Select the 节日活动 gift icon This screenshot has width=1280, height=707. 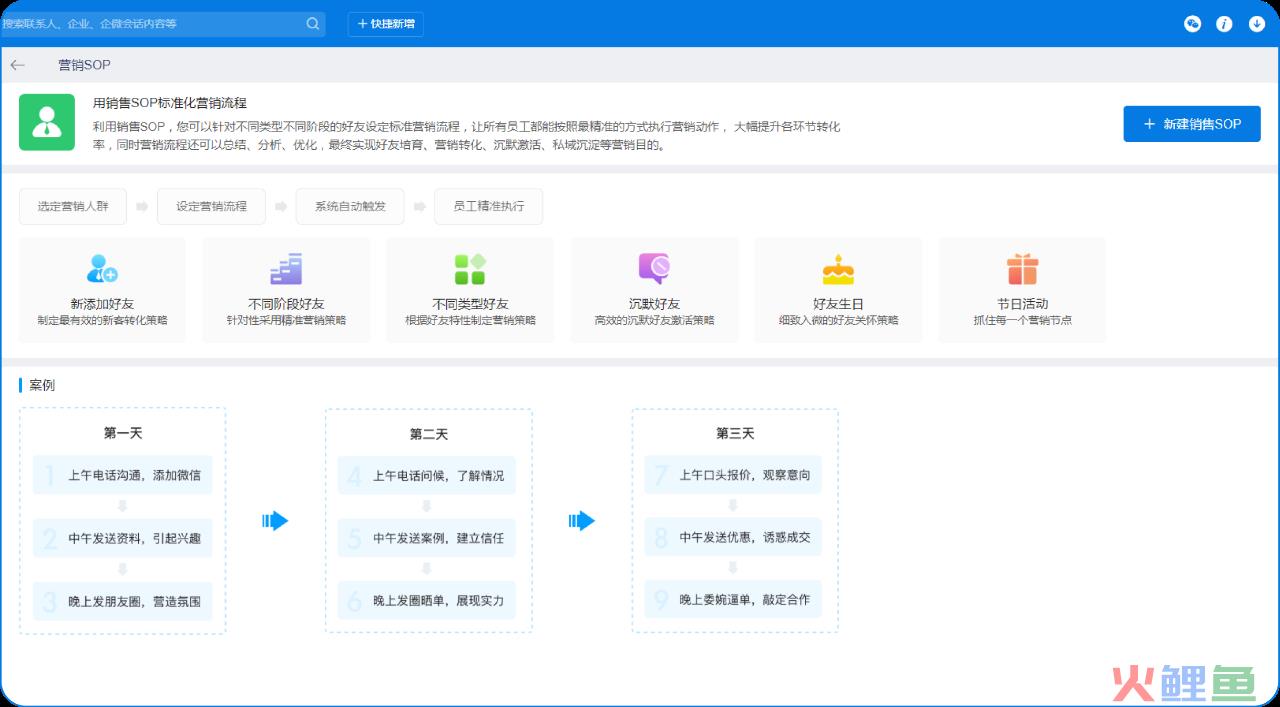[x=1022, y=269]
